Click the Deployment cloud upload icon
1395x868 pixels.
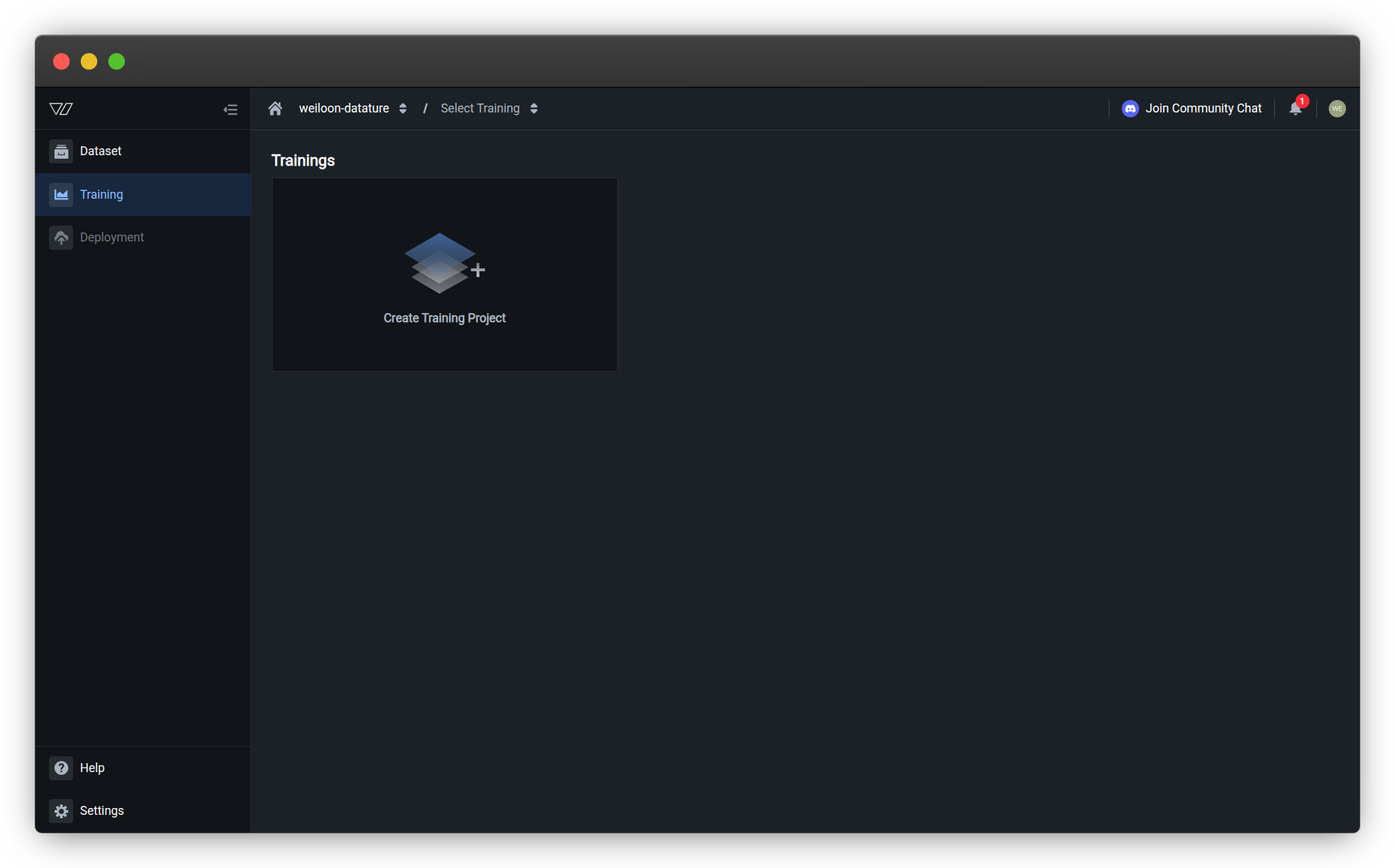coord(61,237)
